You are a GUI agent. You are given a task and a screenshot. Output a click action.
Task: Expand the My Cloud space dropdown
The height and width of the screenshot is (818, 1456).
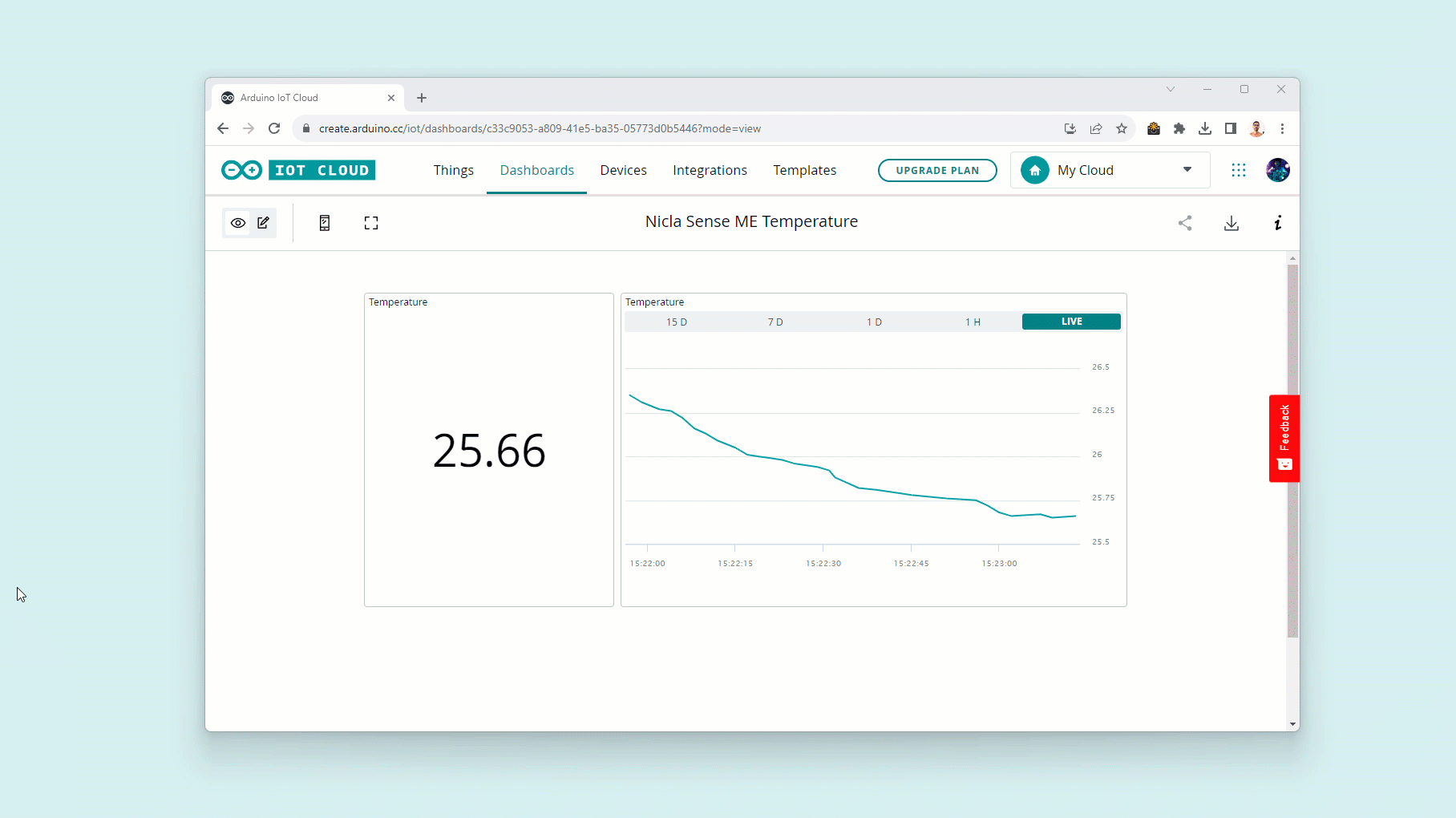tap(1187, 170)
